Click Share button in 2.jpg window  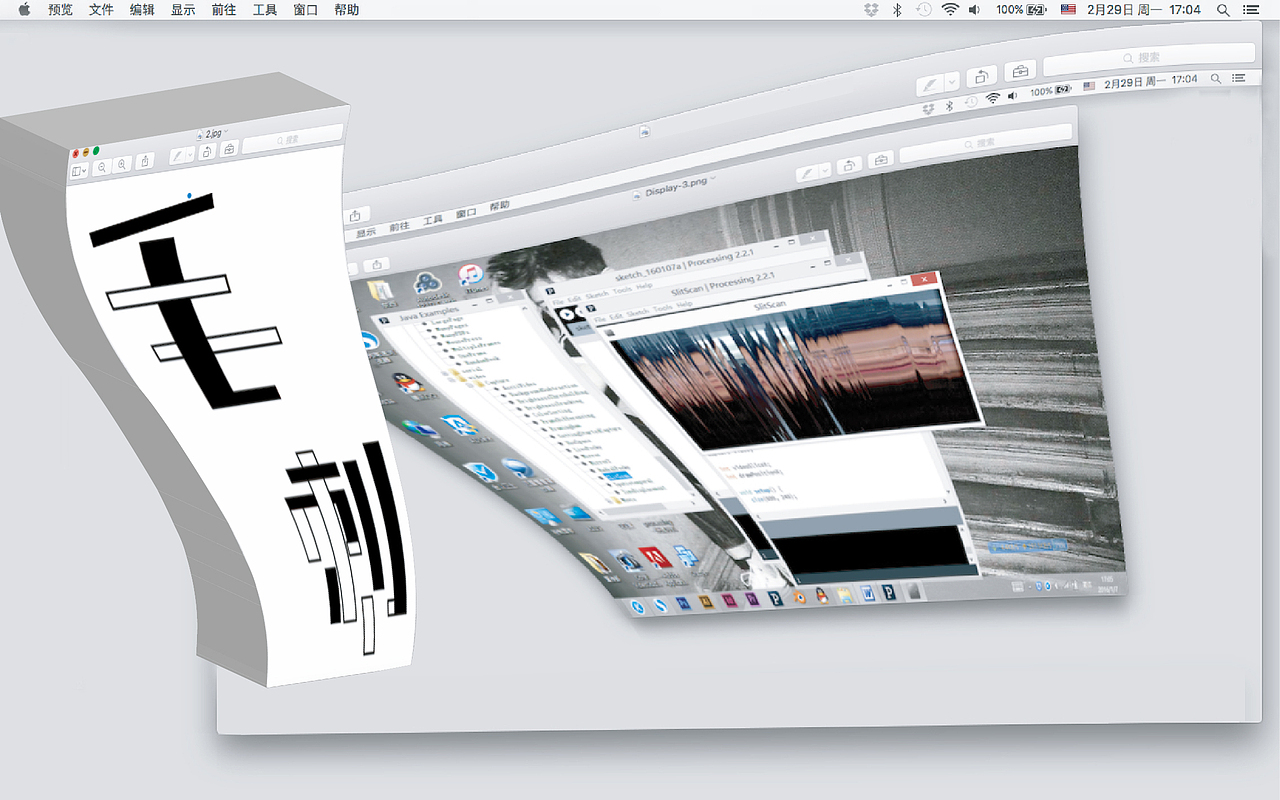[x=145, y=161]
